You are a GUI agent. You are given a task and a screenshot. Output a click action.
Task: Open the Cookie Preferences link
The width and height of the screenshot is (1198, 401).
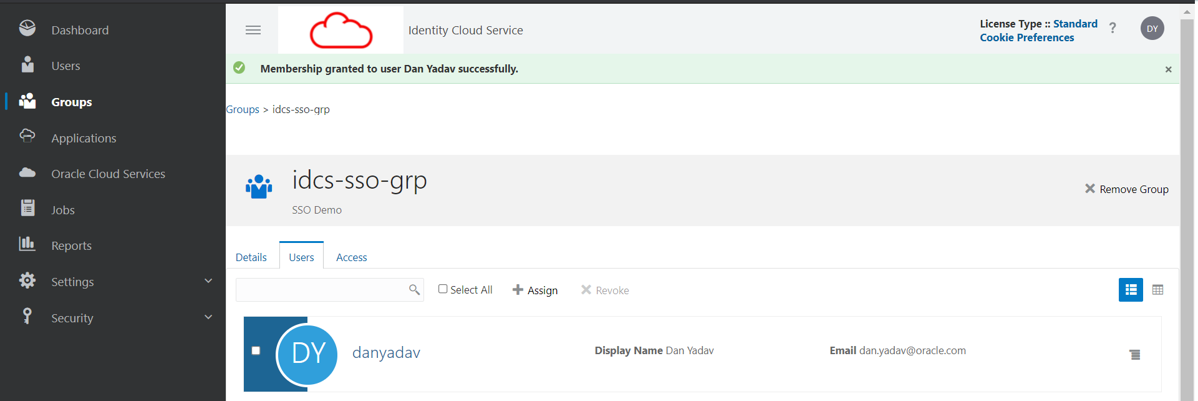point(1027,37)
